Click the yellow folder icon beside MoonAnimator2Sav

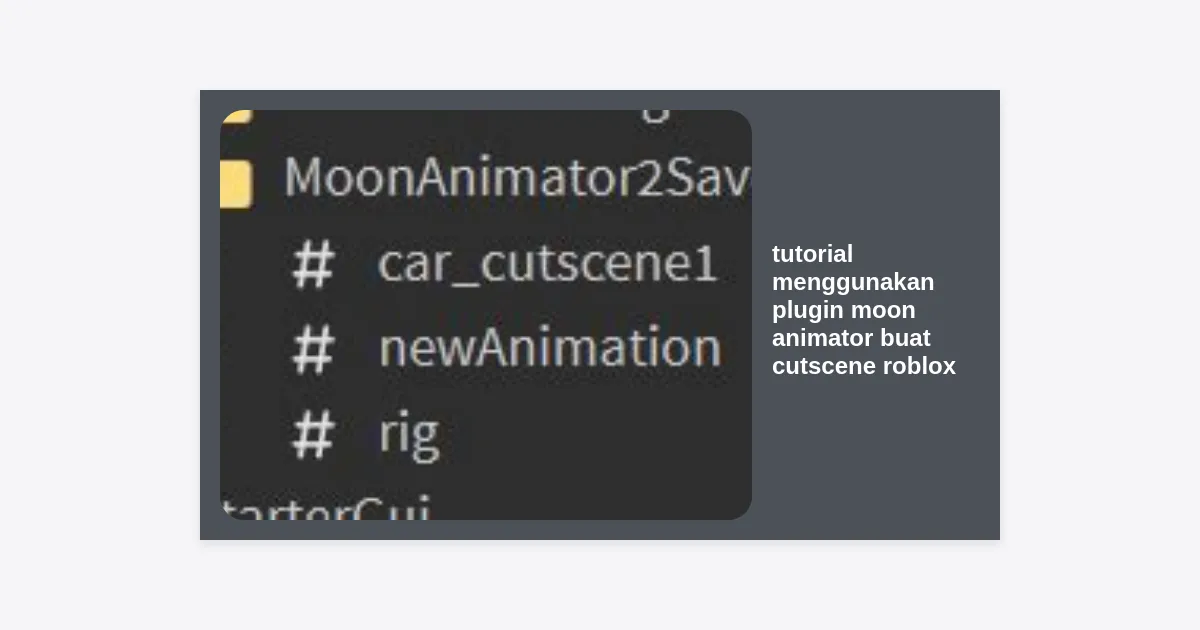236,182
